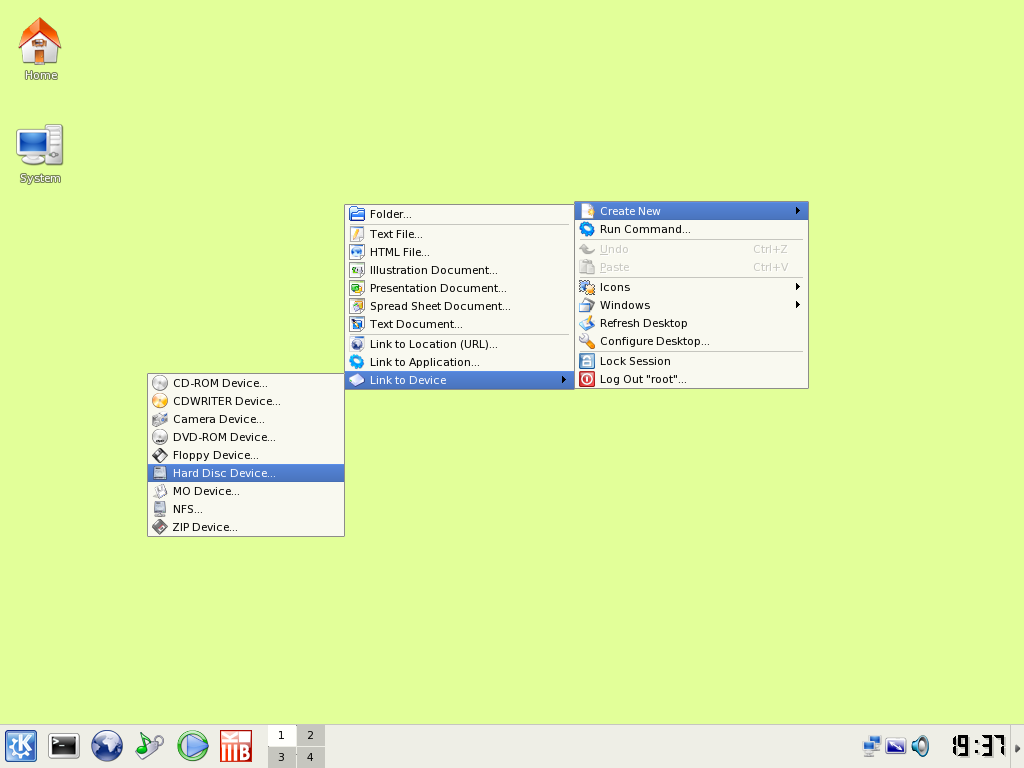Select CDWRITER Device... entry

(246, 401)
